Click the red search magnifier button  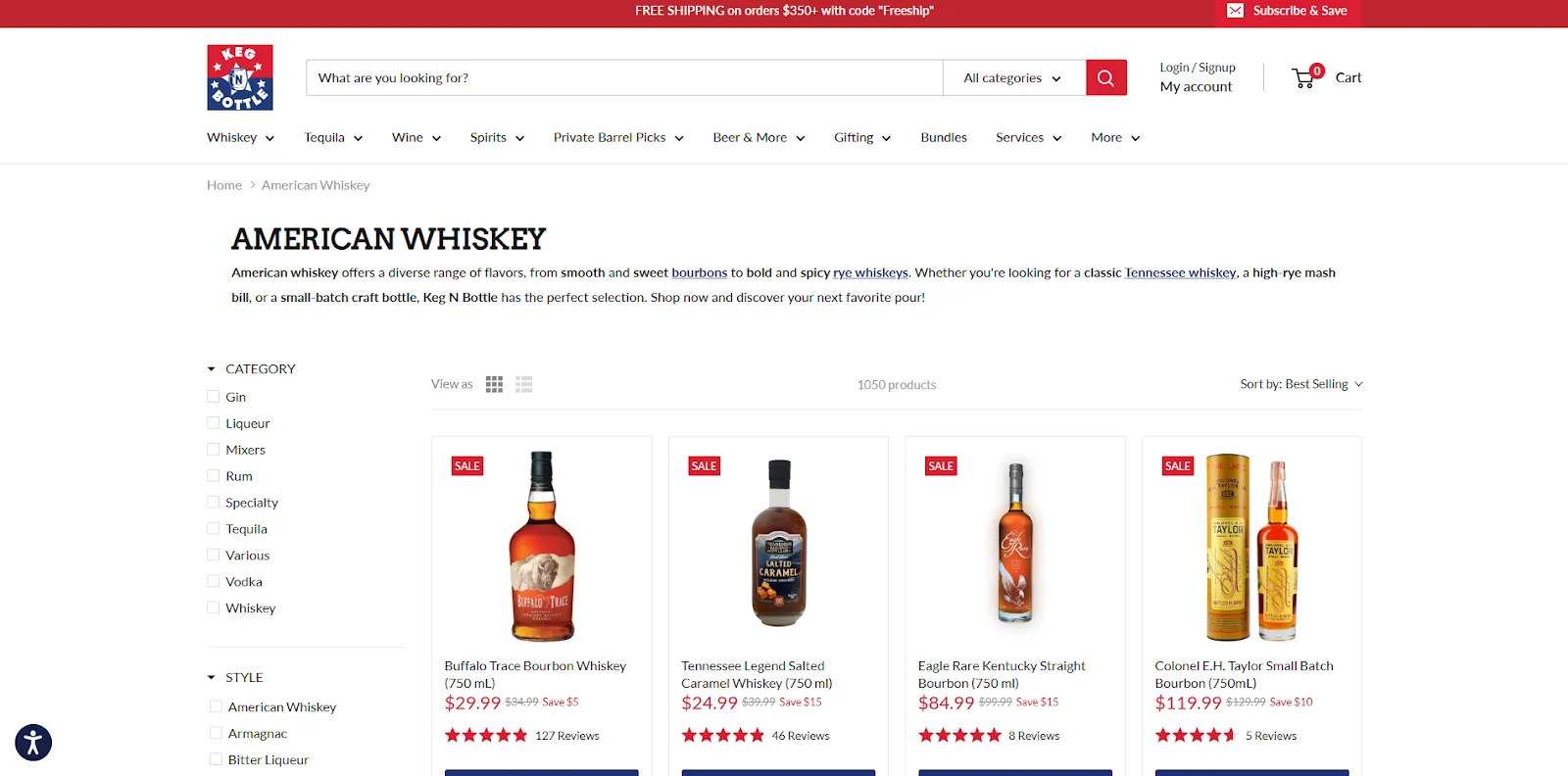tap(1106, 77)
